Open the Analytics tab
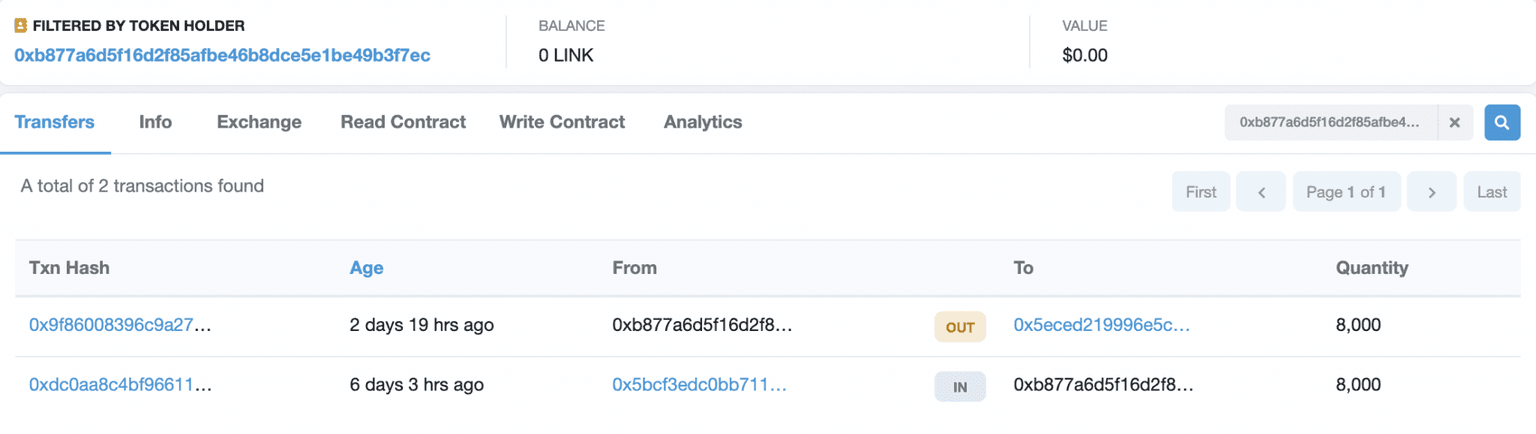 [703, 122]
